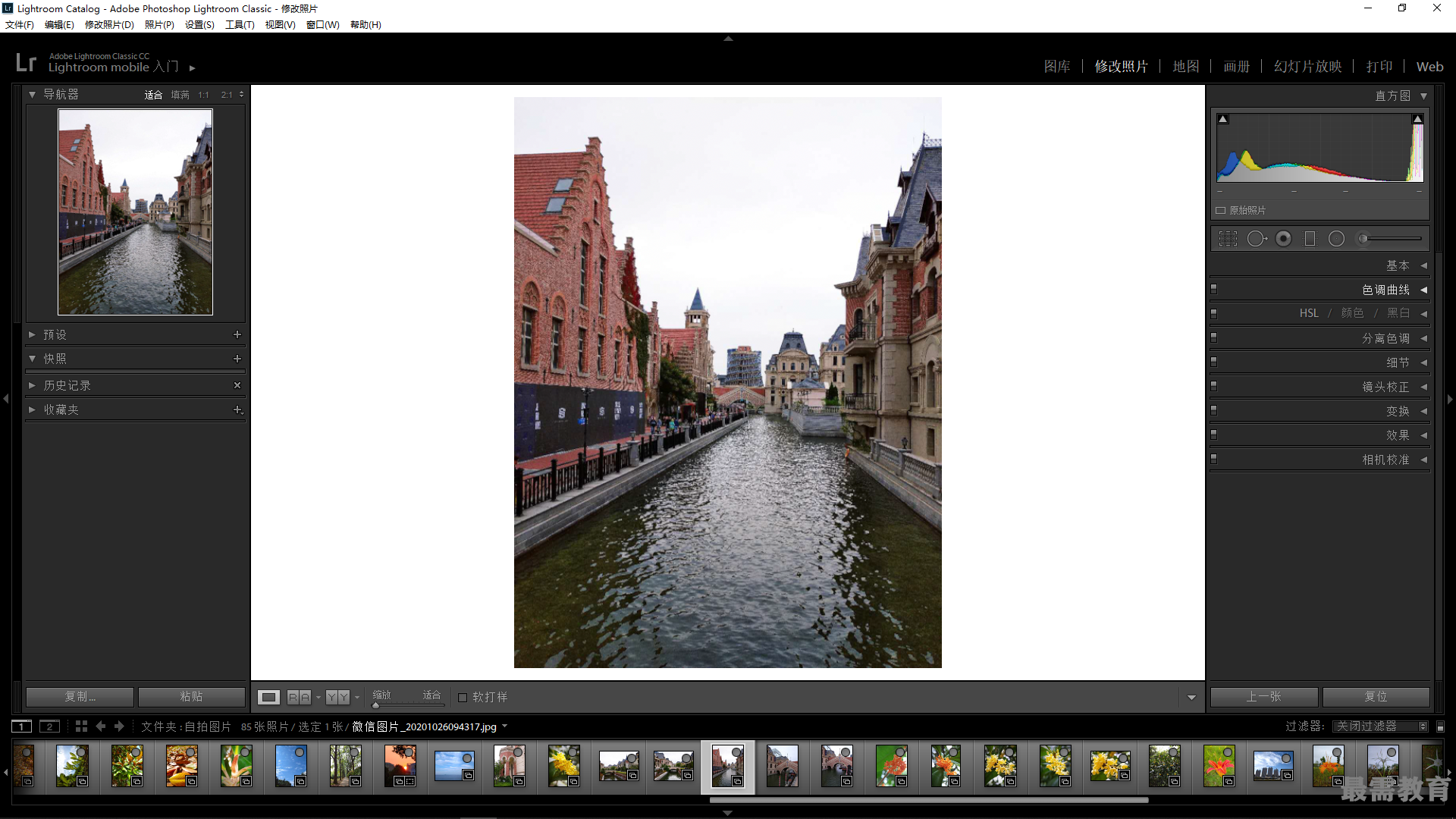
Task: Open Before/After YY view options dropdown
Action: coord(357,698)
